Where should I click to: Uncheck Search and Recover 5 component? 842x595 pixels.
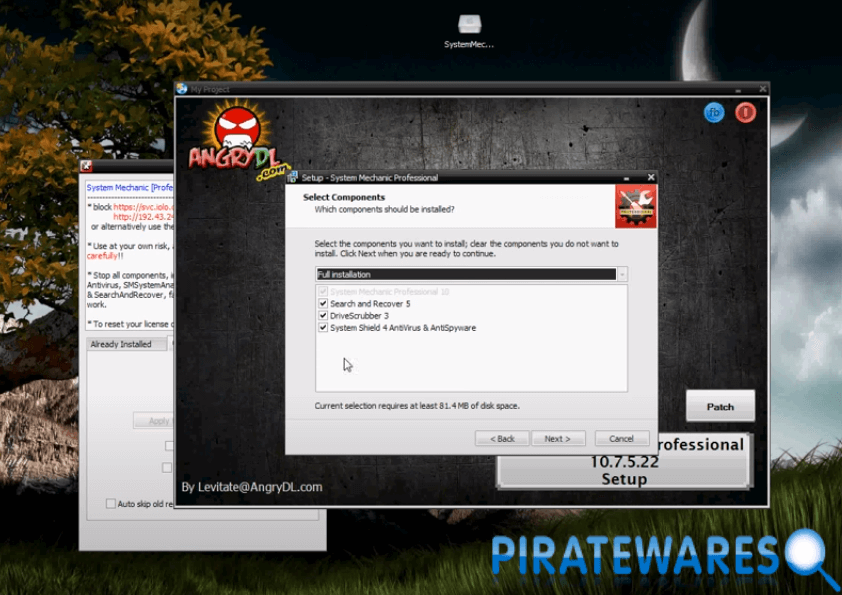[323, 304]
